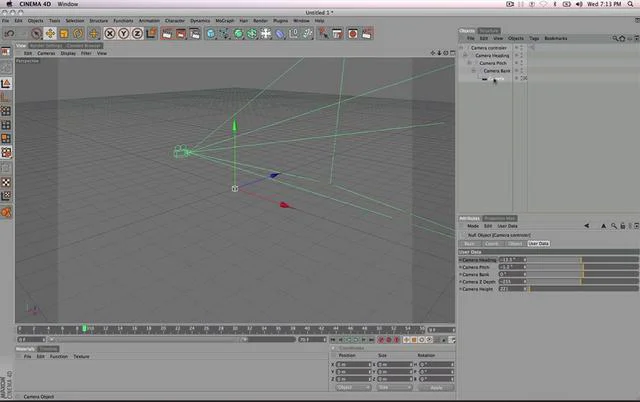Select the texture checkerboard sidebar icon
Screen dimensions: 640x402
6,182
